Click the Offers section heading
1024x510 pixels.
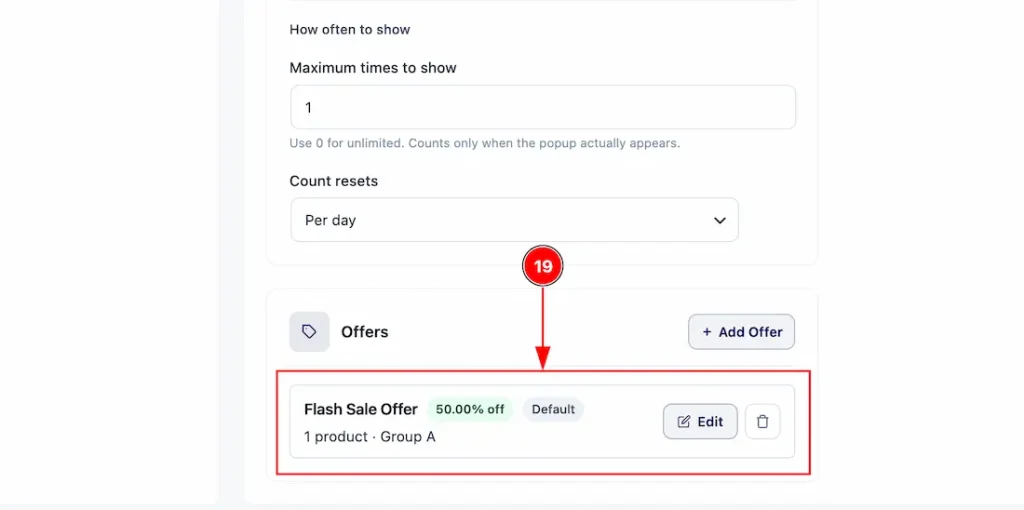coord(364,332)
